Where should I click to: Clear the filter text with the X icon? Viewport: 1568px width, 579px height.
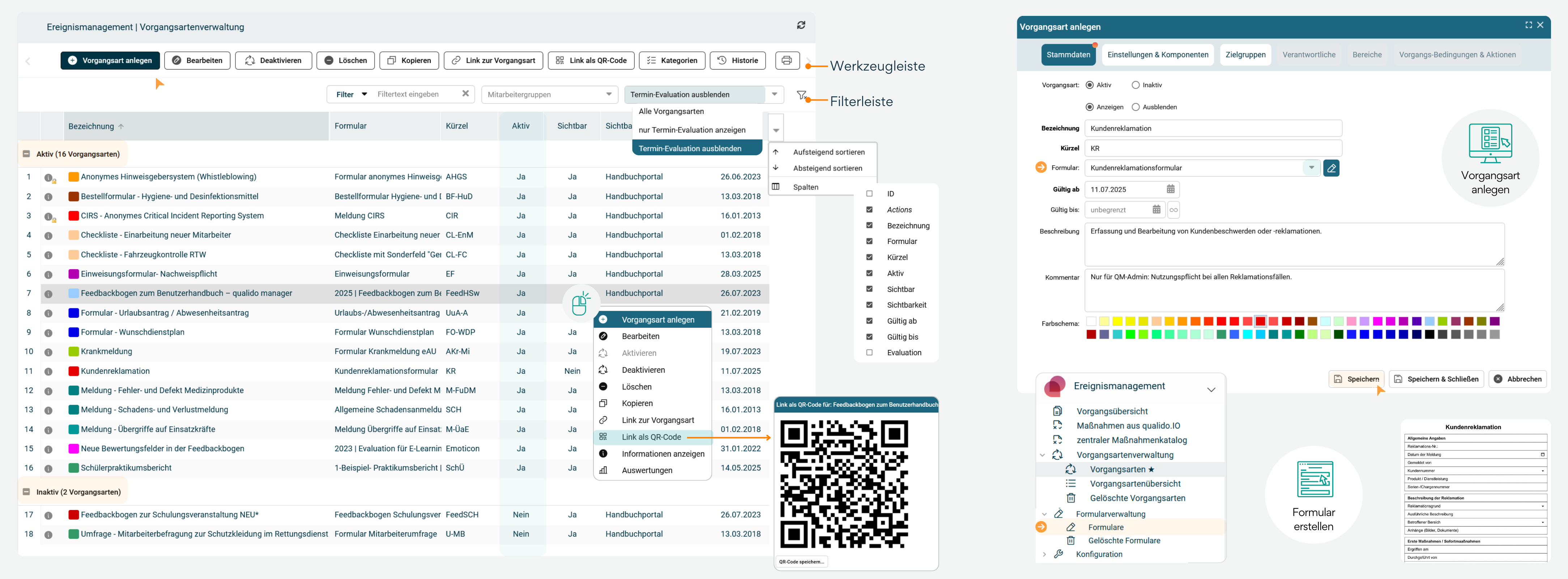[465, 94]
